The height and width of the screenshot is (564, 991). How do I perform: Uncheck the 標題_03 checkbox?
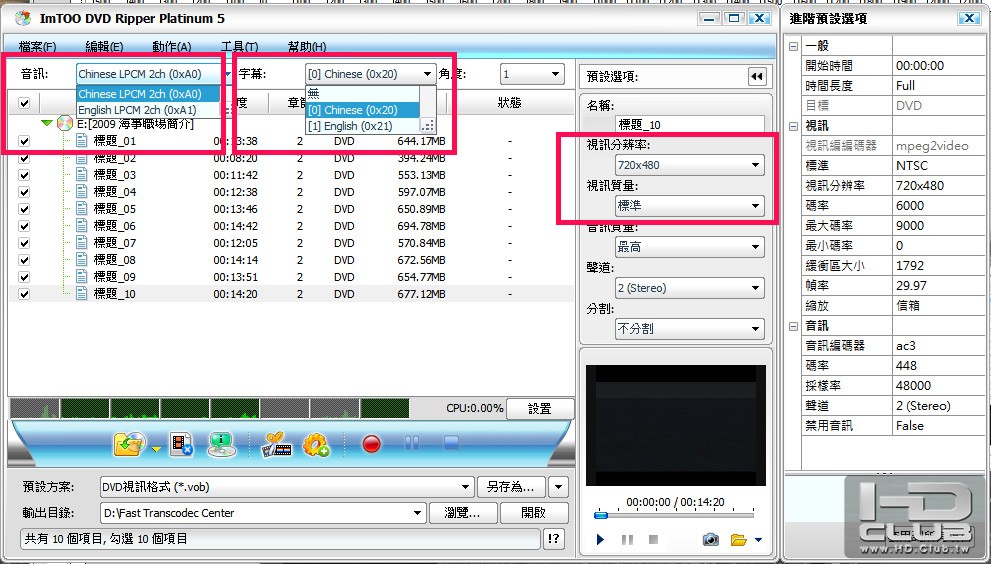24,175
